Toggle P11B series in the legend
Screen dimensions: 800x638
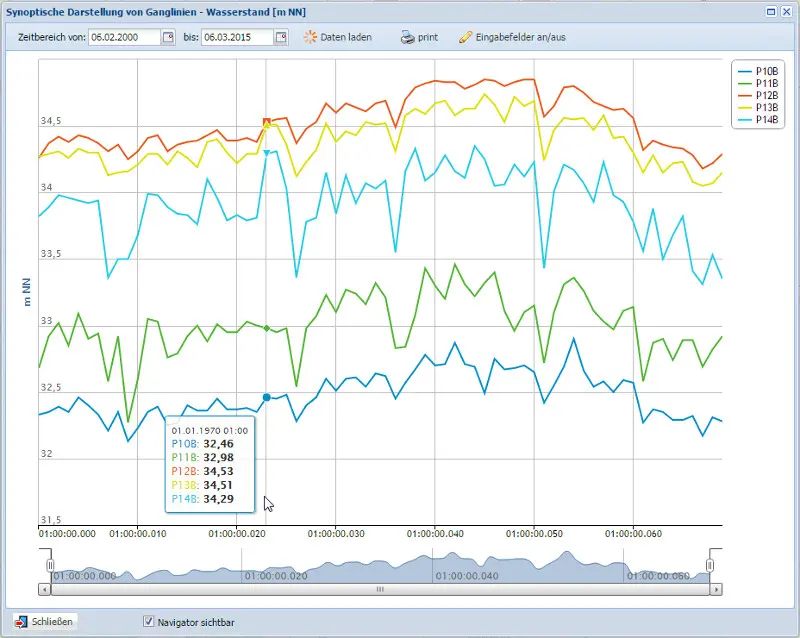click(x=758, y=83)
